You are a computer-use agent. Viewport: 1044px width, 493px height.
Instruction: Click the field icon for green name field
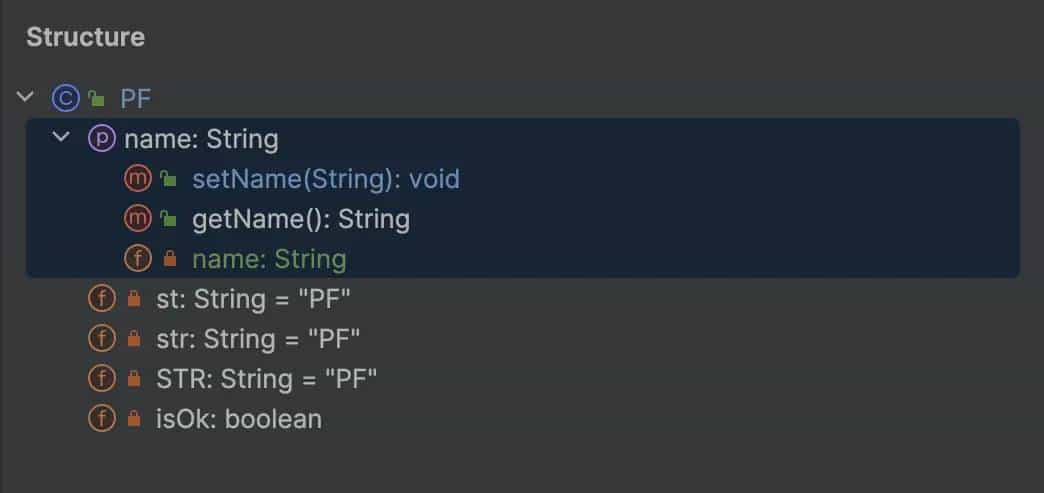pyautogui.click(x=137, y=259)
